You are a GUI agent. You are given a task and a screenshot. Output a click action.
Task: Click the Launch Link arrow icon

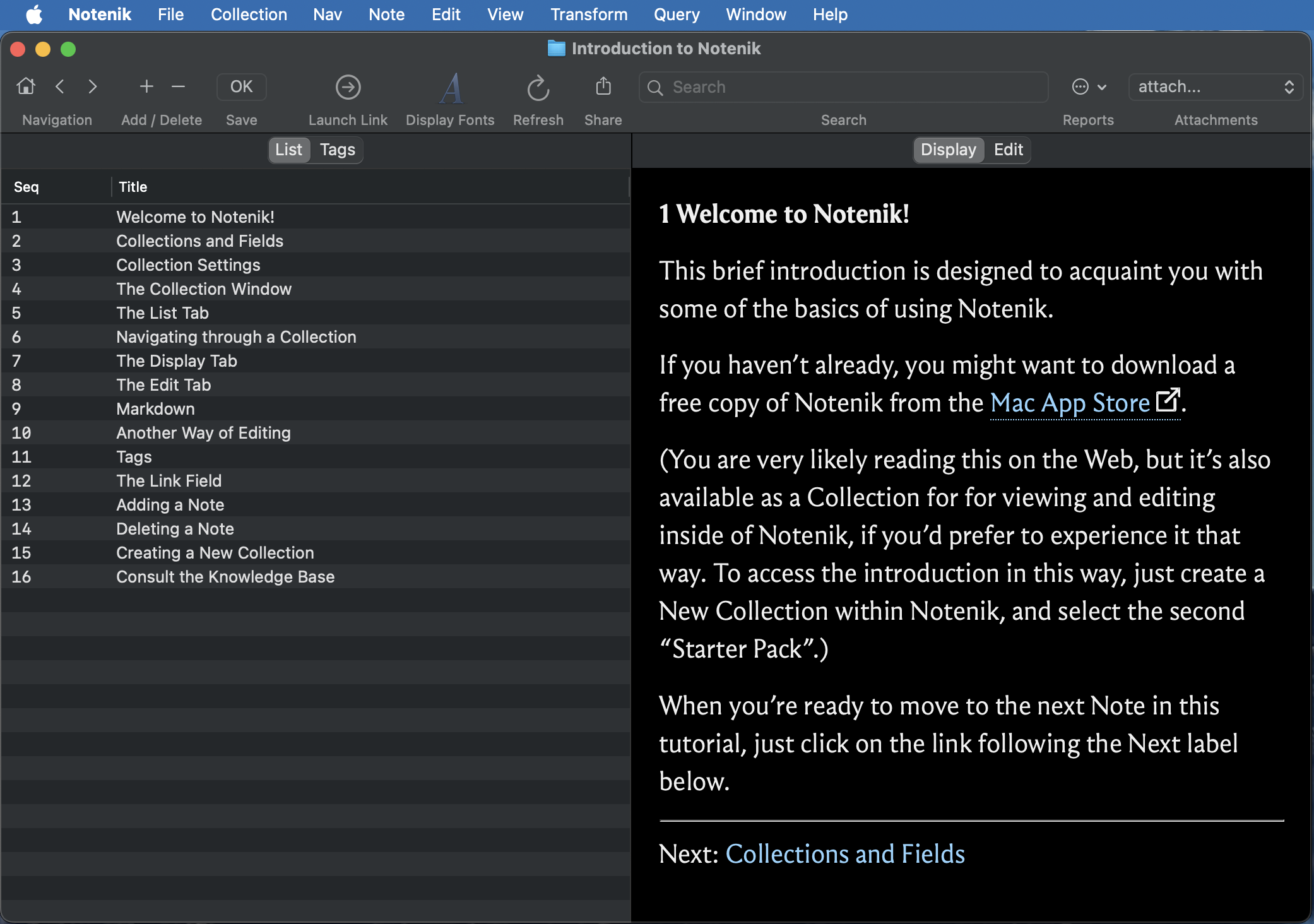348,88
